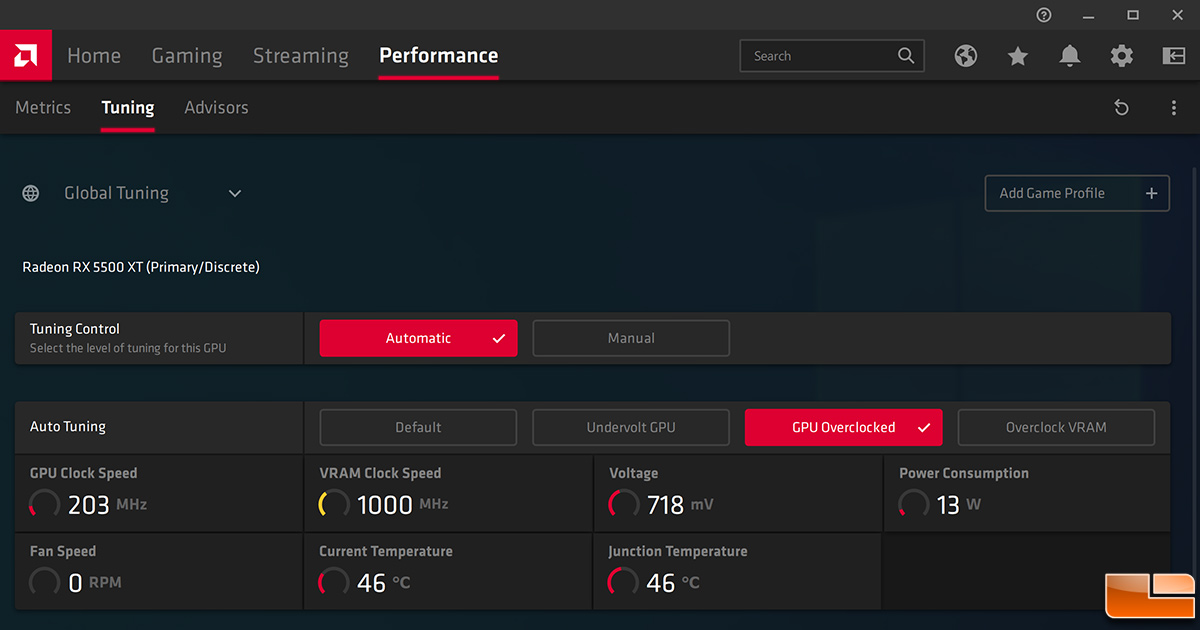The image size is (1200, 630).
Task: Open the Performance tab
Action: pos(439,56)
